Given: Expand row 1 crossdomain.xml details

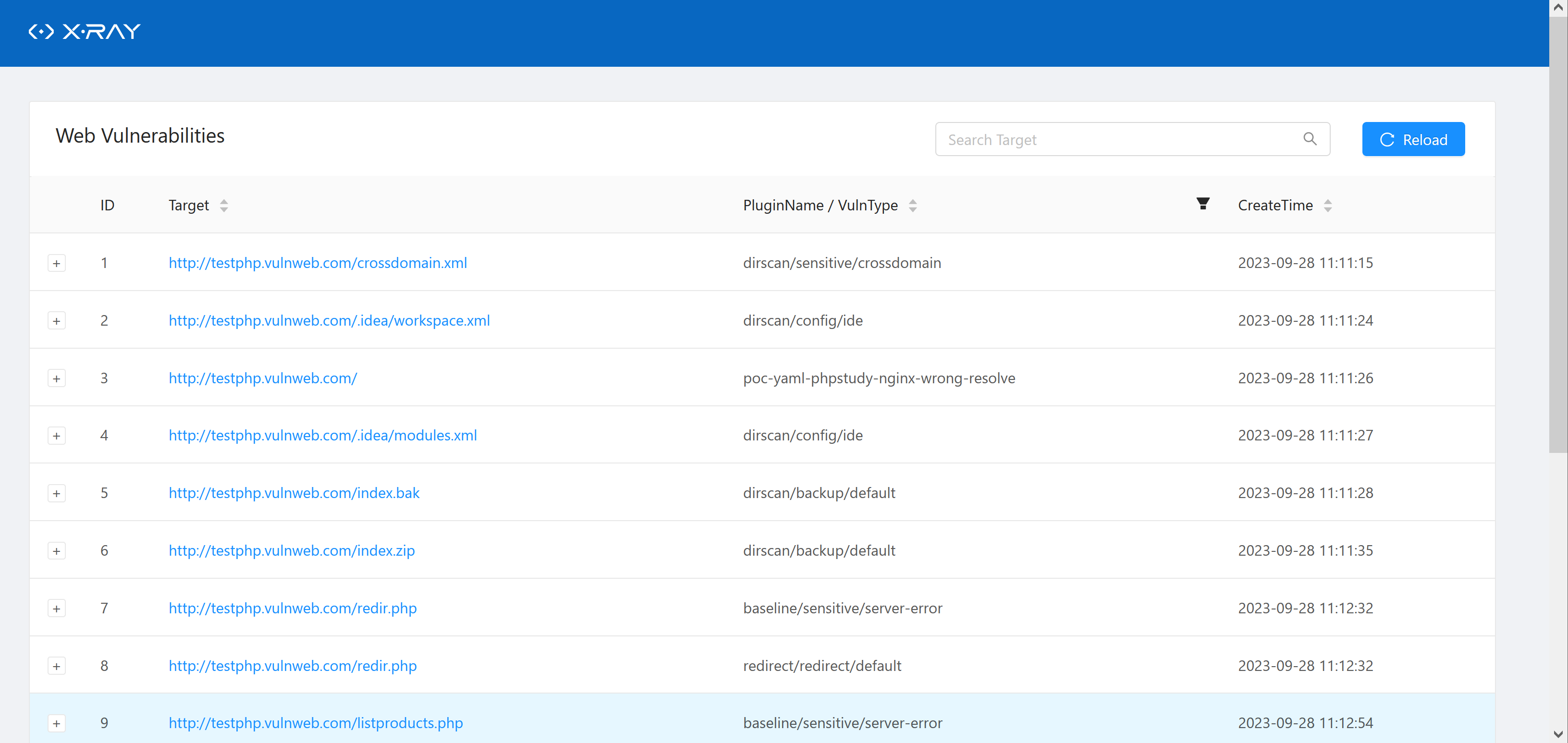Looking at the screenshot, I should 57,264.
